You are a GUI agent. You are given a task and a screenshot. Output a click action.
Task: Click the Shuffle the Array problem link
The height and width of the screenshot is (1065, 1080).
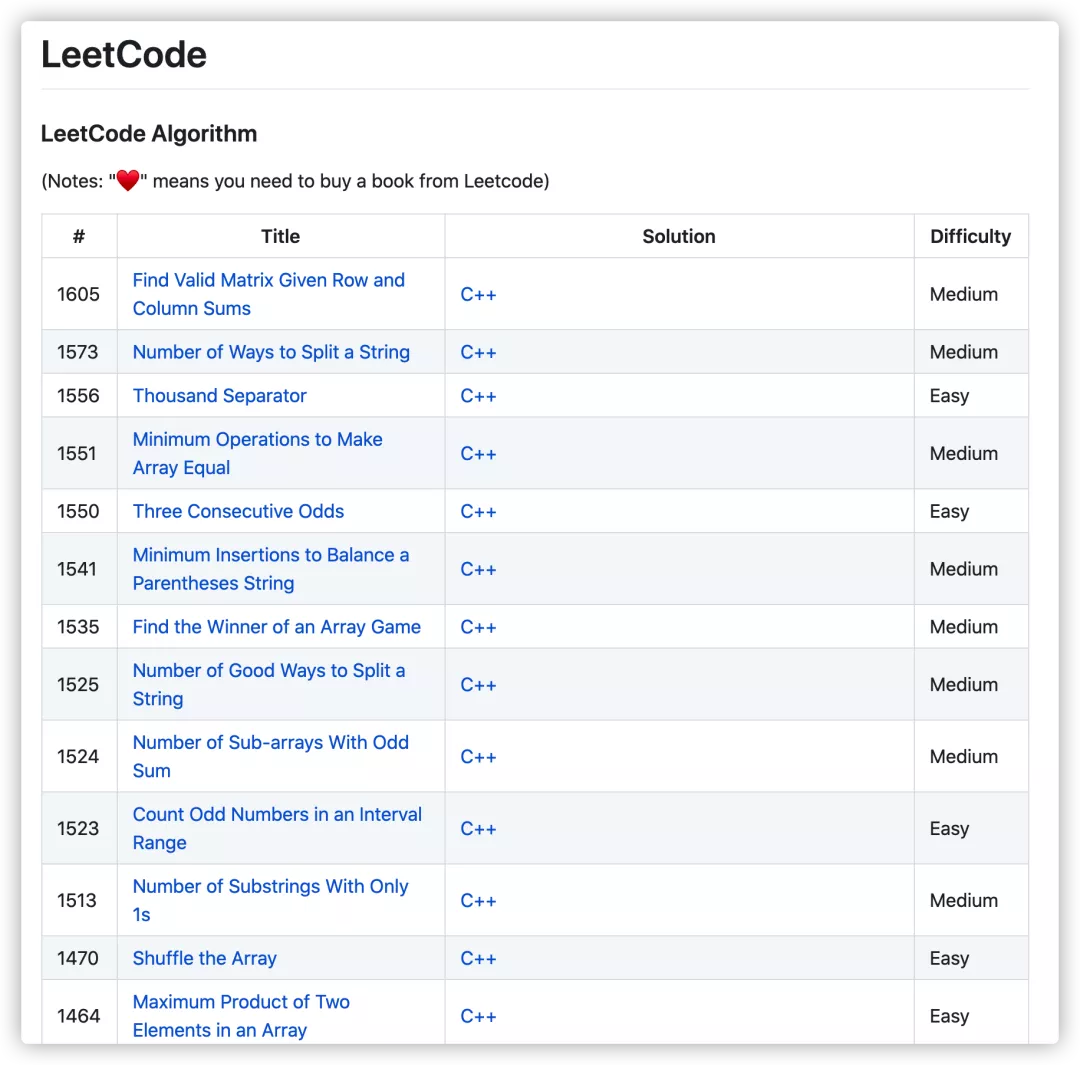tap(204, 958)
